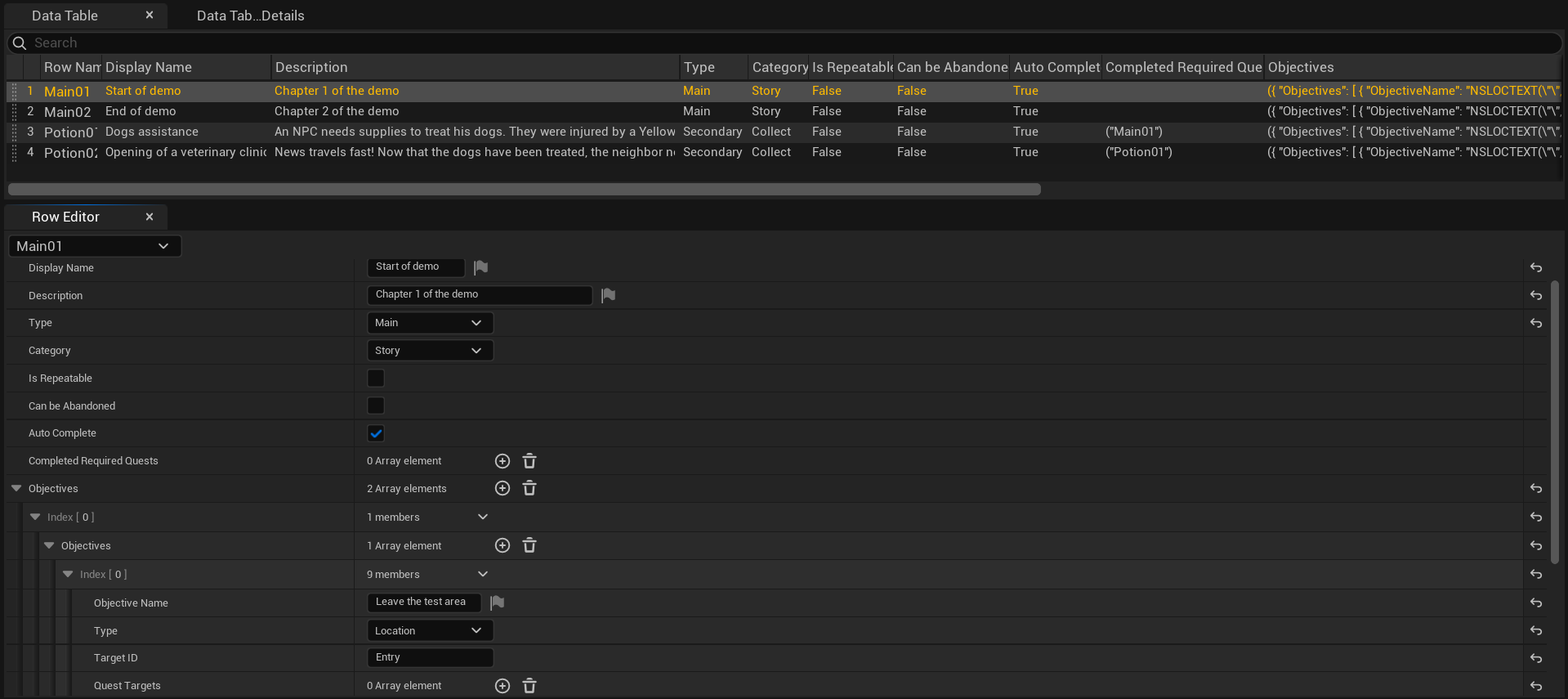Screen dimensions: 1568x699
Task: Click the Row Editor vertical scrollbar
Action: 1555,423
